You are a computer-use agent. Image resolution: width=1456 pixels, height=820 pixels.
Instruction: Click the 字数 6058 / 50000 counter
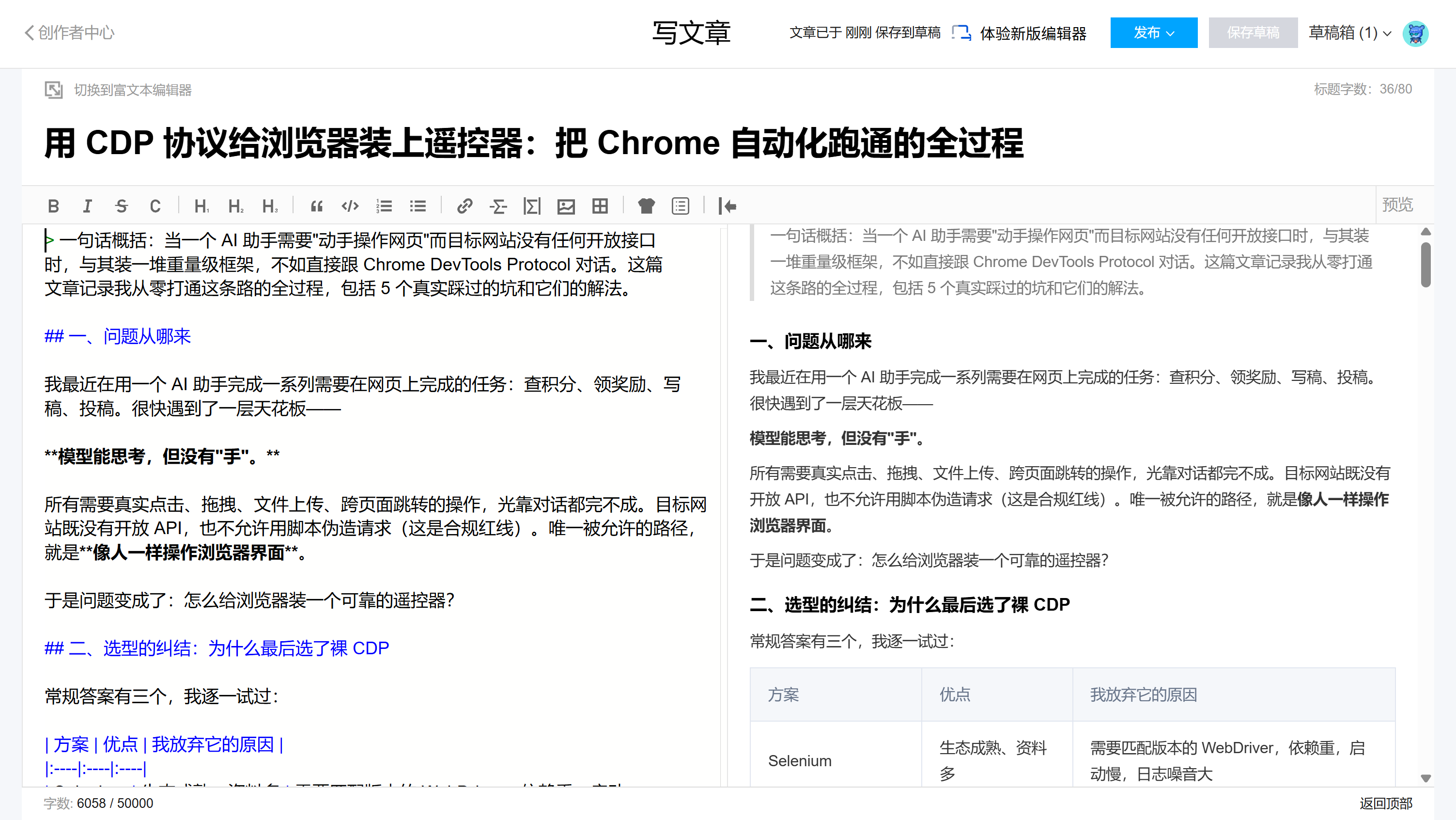[98, 803]
